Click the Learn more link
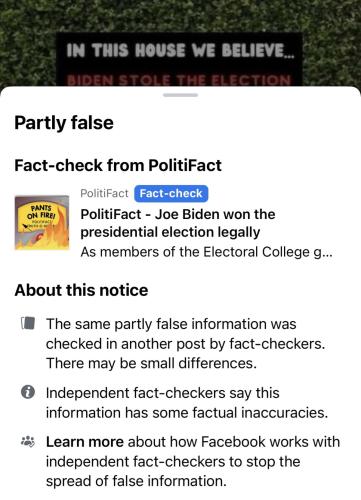Viewport: 361px width, 500px height. pos(85,442)
